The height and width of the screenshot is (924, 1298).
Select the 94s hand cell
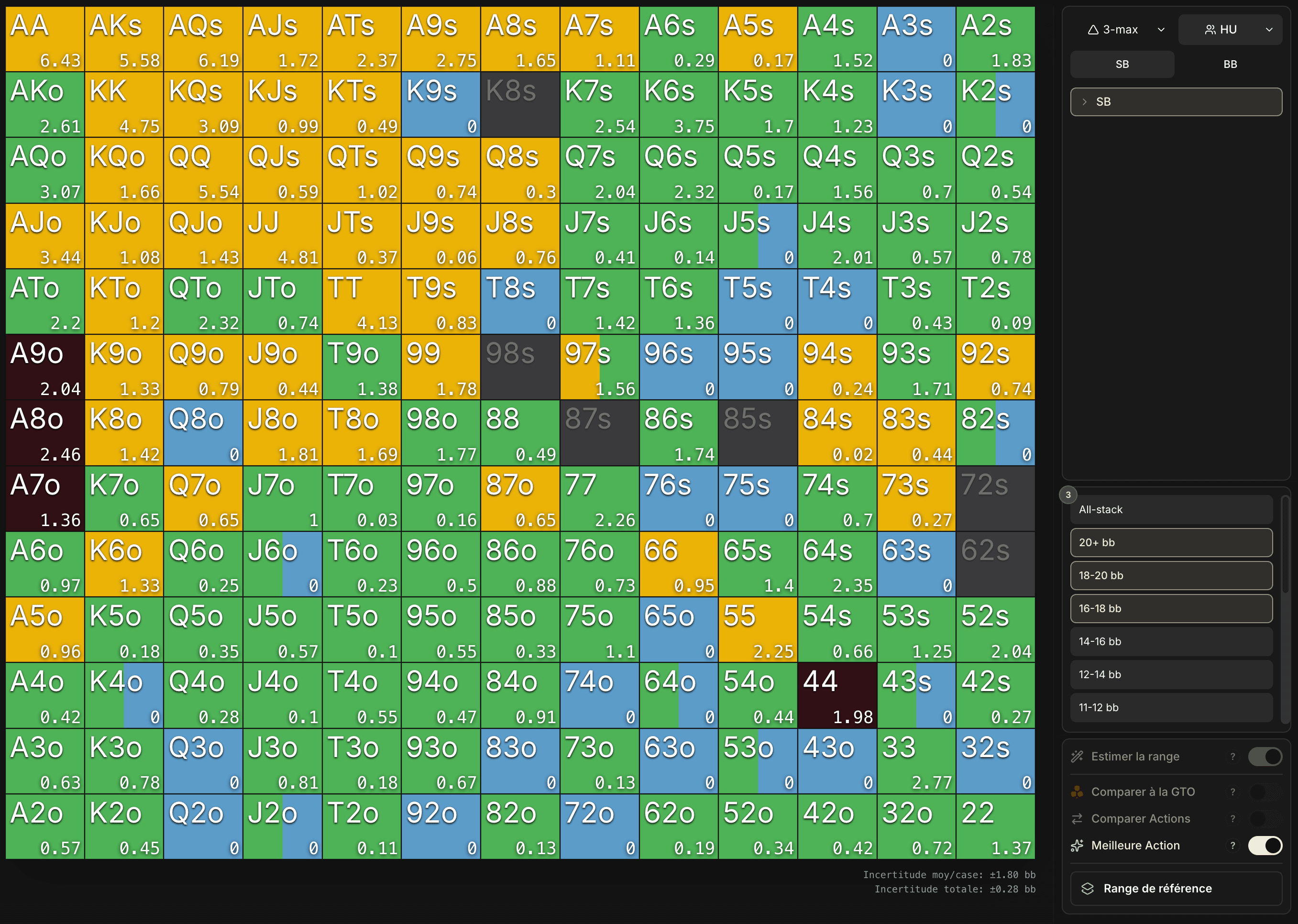click(x=837, y=367)
